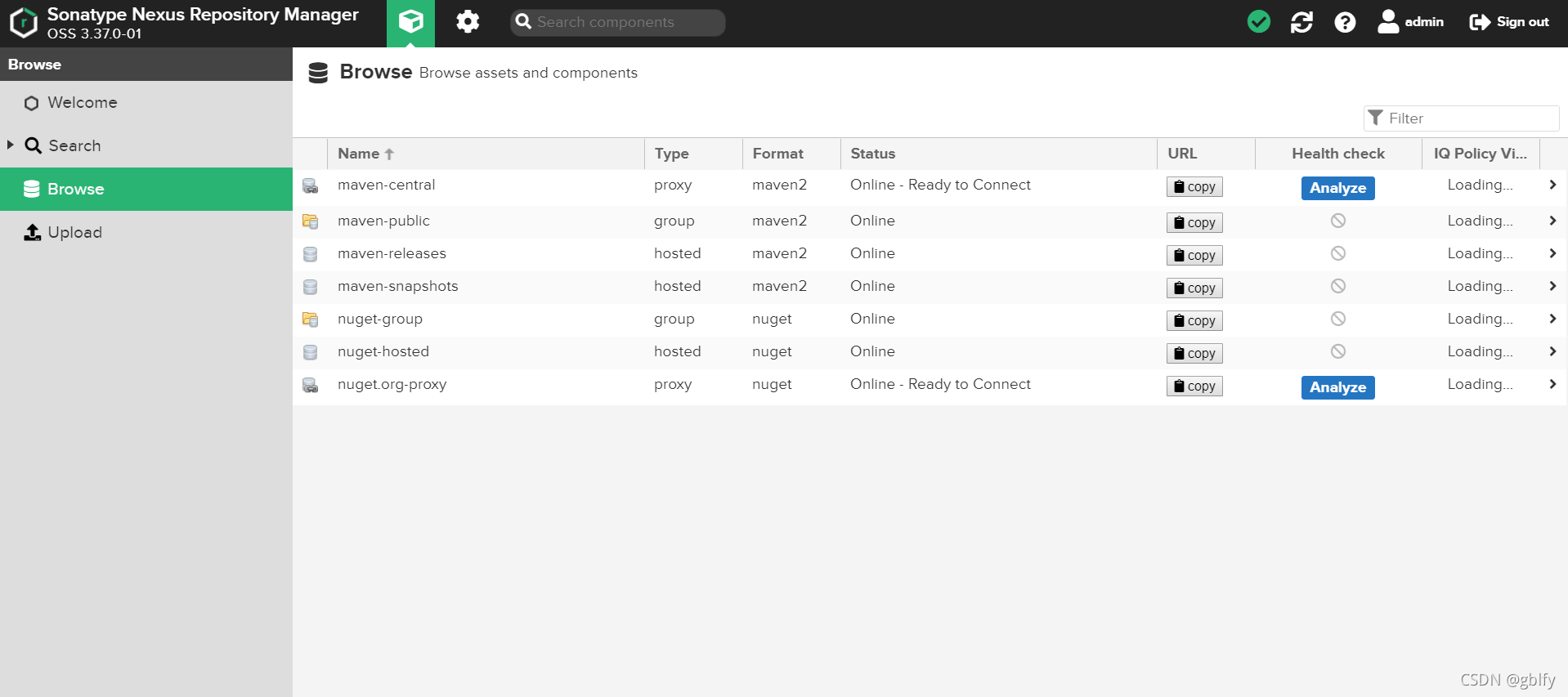Viewport: 1568px width, 697px height.
Task: Click the nuget-group folder icon
Action: pyautogui.click(x=311, y=319)
